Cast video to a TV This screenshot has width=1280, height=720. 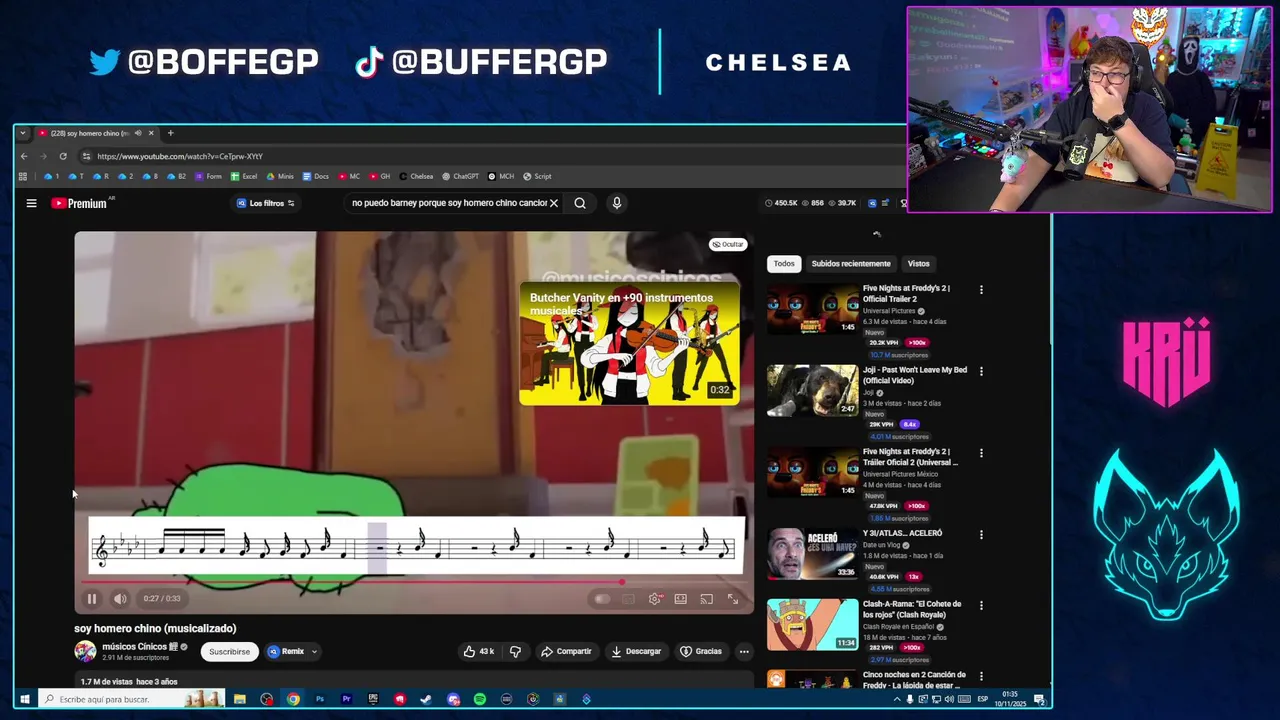point(707,599)
